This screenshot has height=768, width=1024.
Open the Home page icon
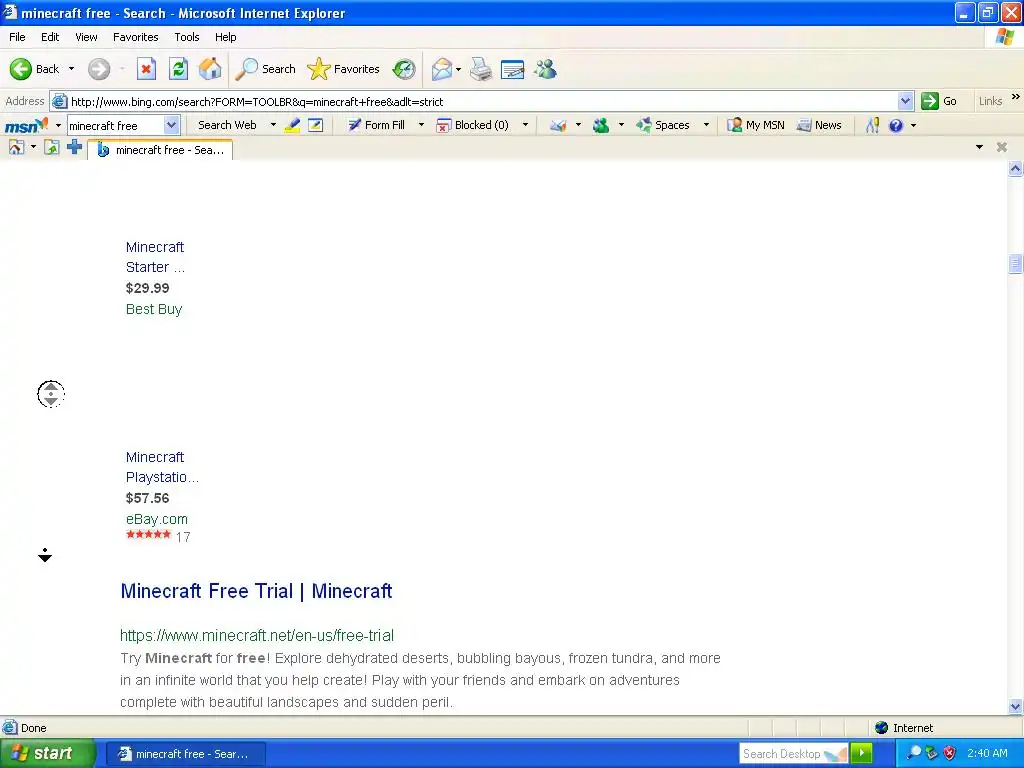pos(210,69)
